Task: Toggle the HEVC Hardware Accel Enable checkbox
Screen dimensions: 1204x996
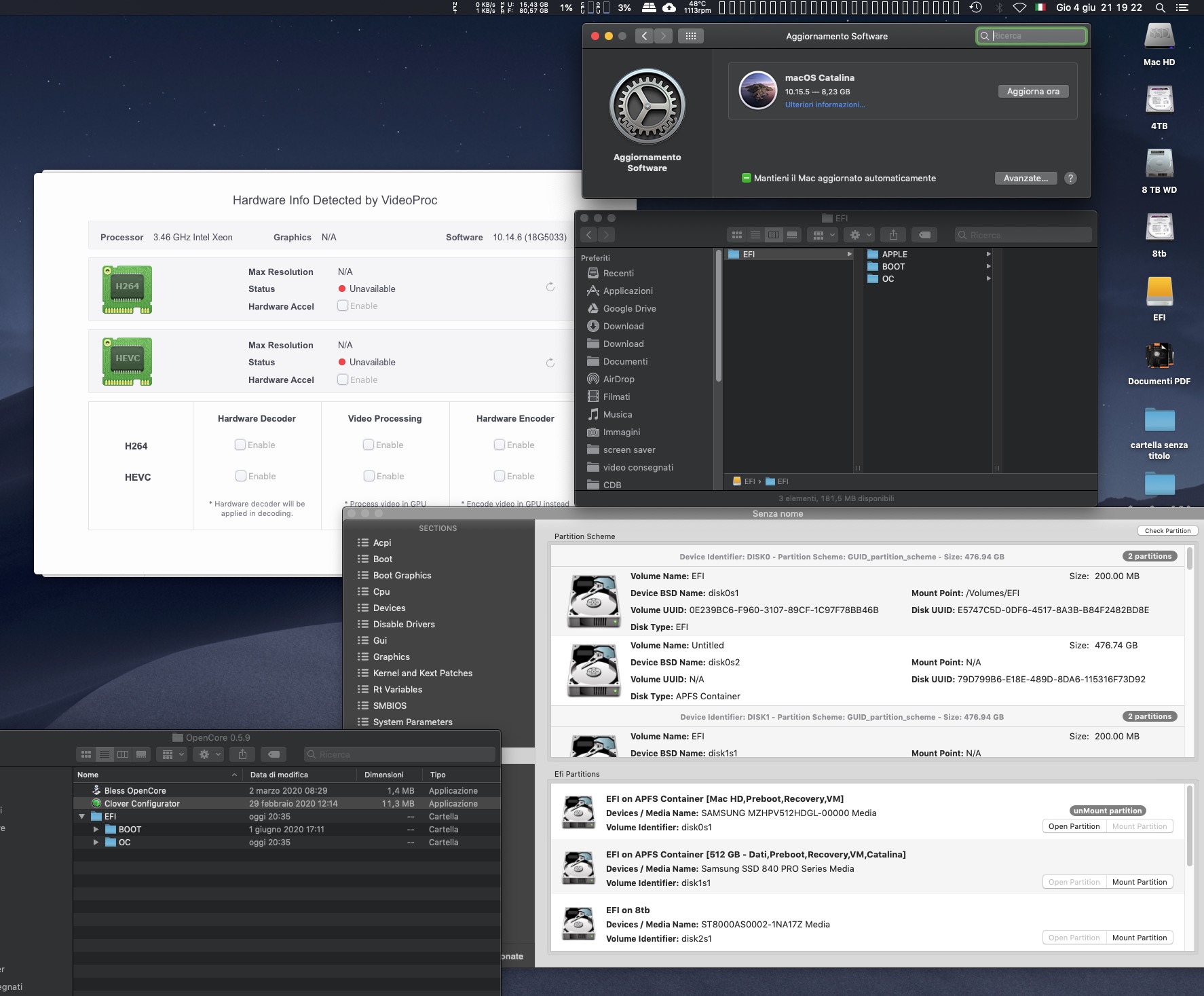Action: point(343,380)
